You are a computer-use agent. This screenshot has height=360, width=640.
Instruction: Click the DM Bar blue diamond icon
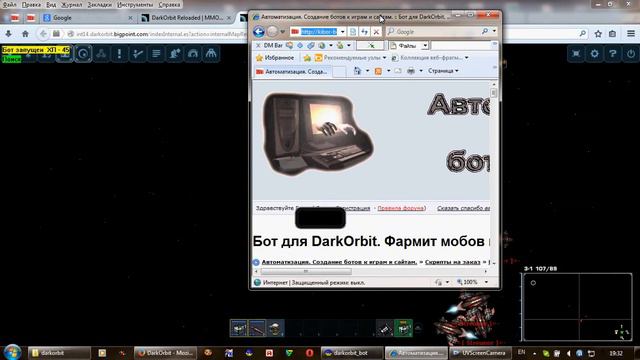pos(300,45)
